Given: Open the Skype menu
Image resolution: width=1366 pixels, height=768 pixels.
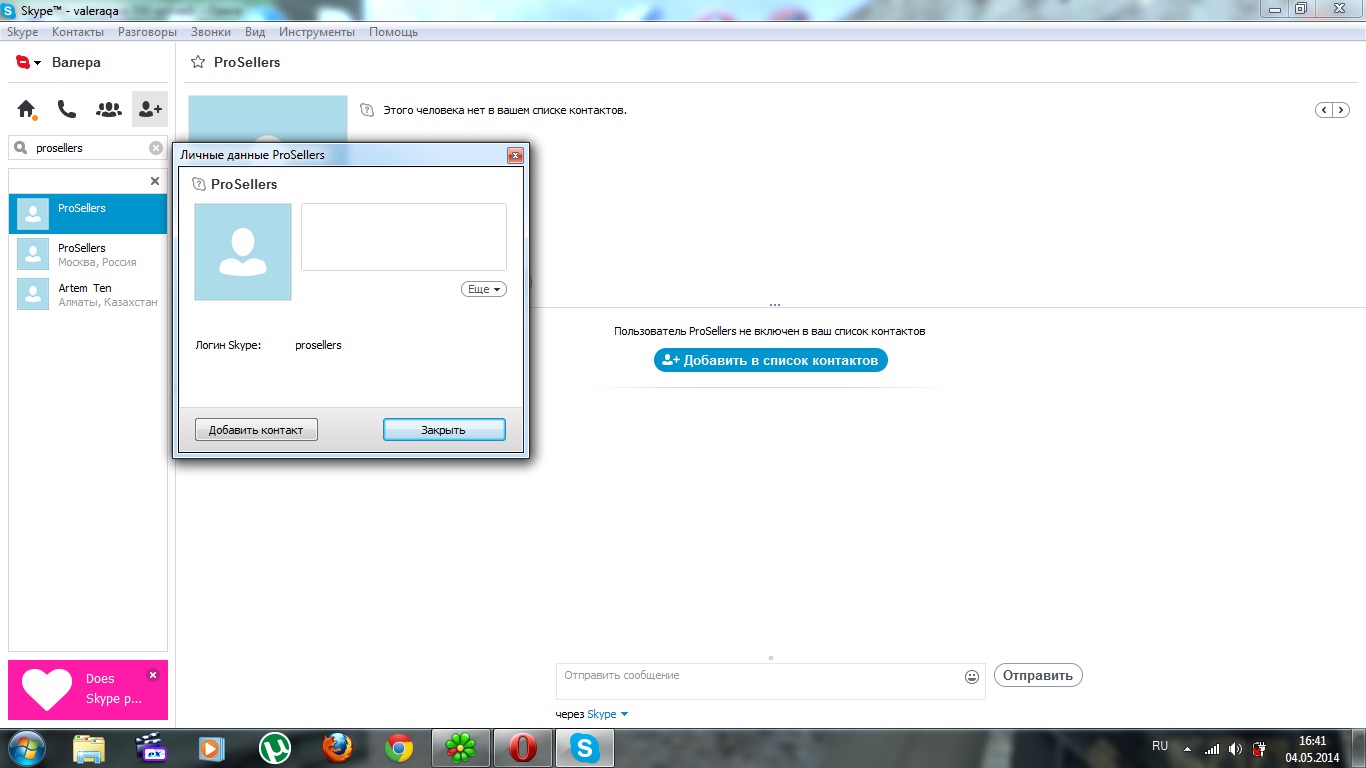Looking at the screenshot, I should tap(22, 32).
